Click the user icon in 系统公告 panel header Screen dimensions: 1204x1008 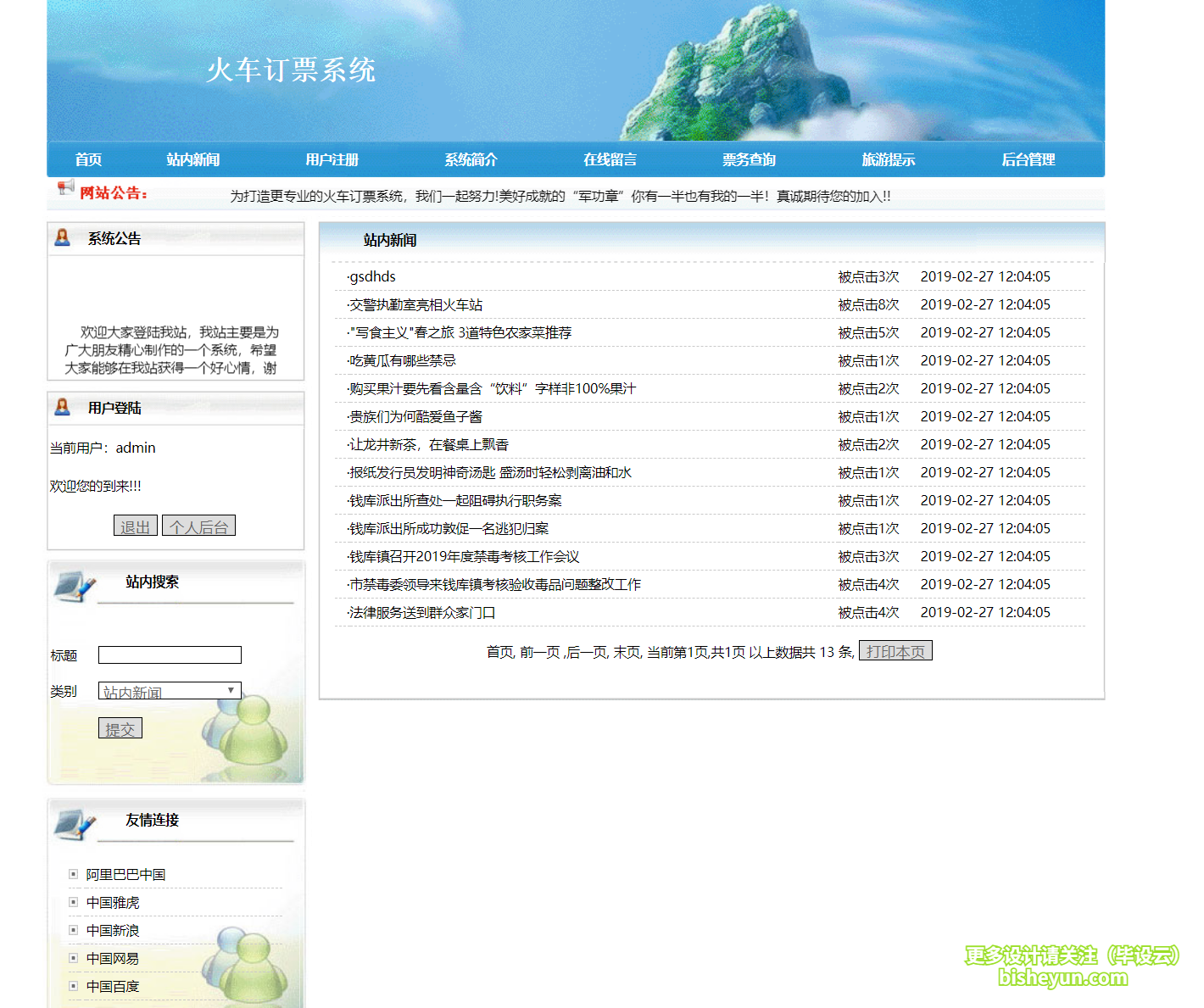(62, 237)
